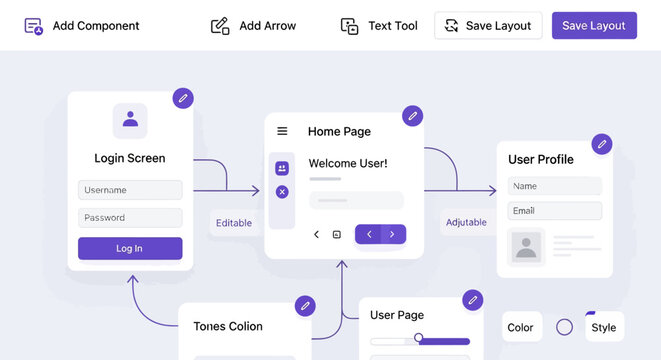661x360 pixels.
Task: Open the Style option
Action: (x=604, y=327)
